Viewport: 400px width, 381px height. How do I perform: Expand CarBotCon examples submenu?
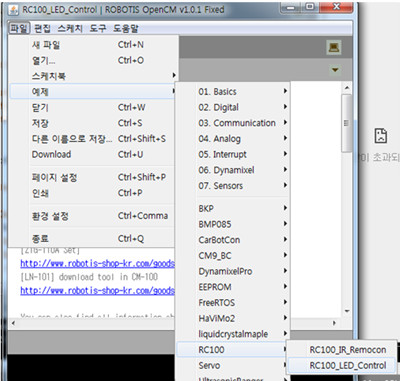(x=233, y=240)
